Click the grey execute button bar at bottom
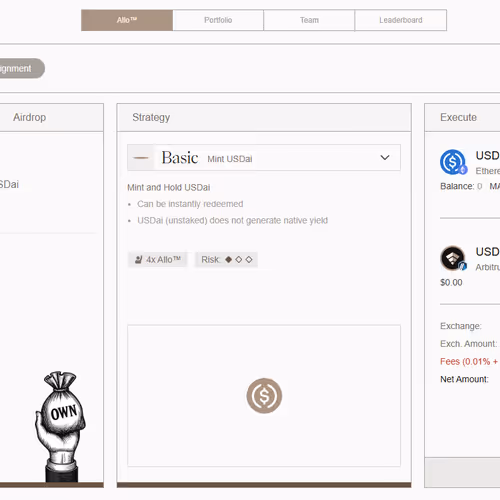Image resolution: width=500 pixels, height=500 pixels. (462, 472)
